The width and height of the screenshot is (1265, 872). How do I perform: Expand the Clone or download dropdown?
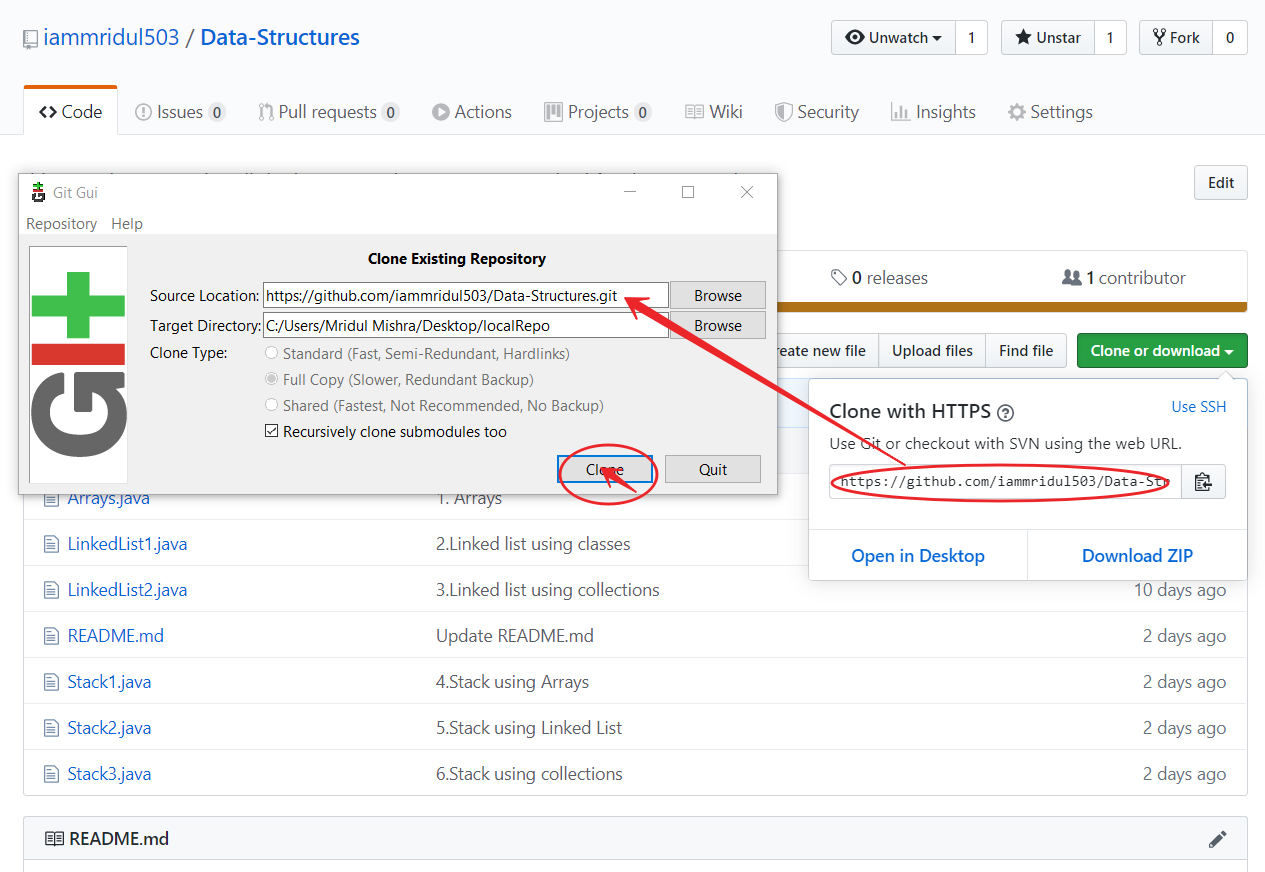coord(1161,351)
